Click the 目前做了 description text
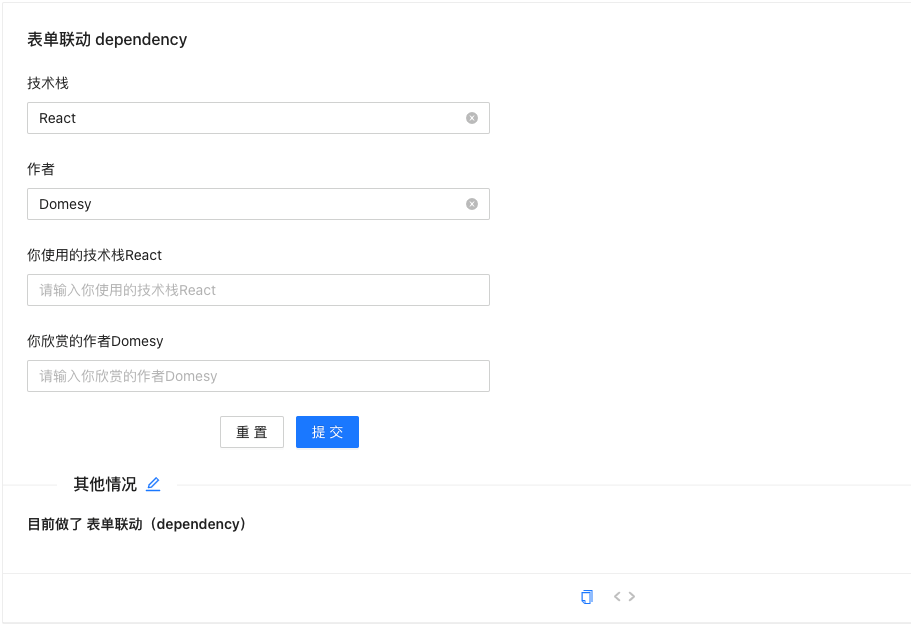This screenshot has height=629, width=911. (x=54, y=524)
